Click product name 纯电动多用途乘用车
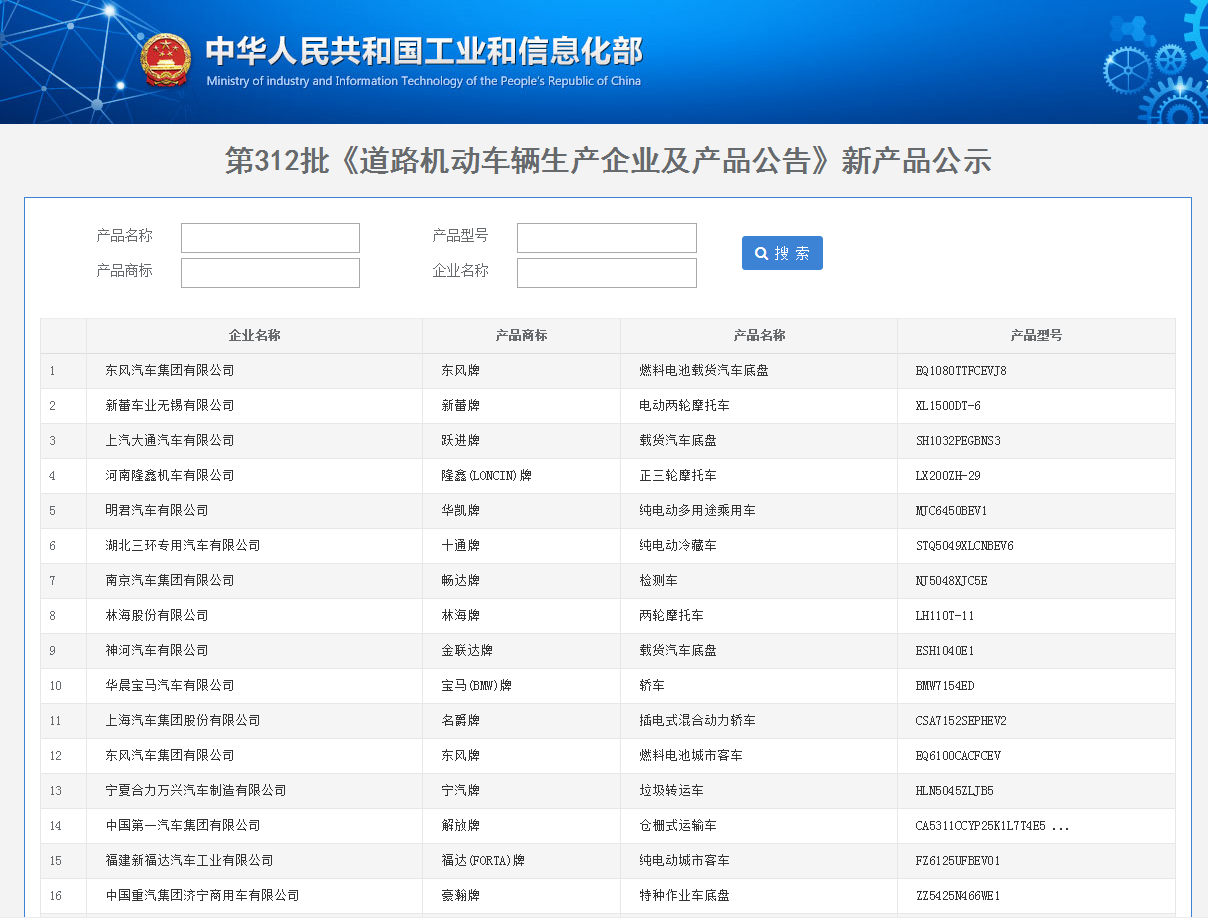The height and width of the screenshot is (922, 1208). pyautogui.click(x=697, y=511)
